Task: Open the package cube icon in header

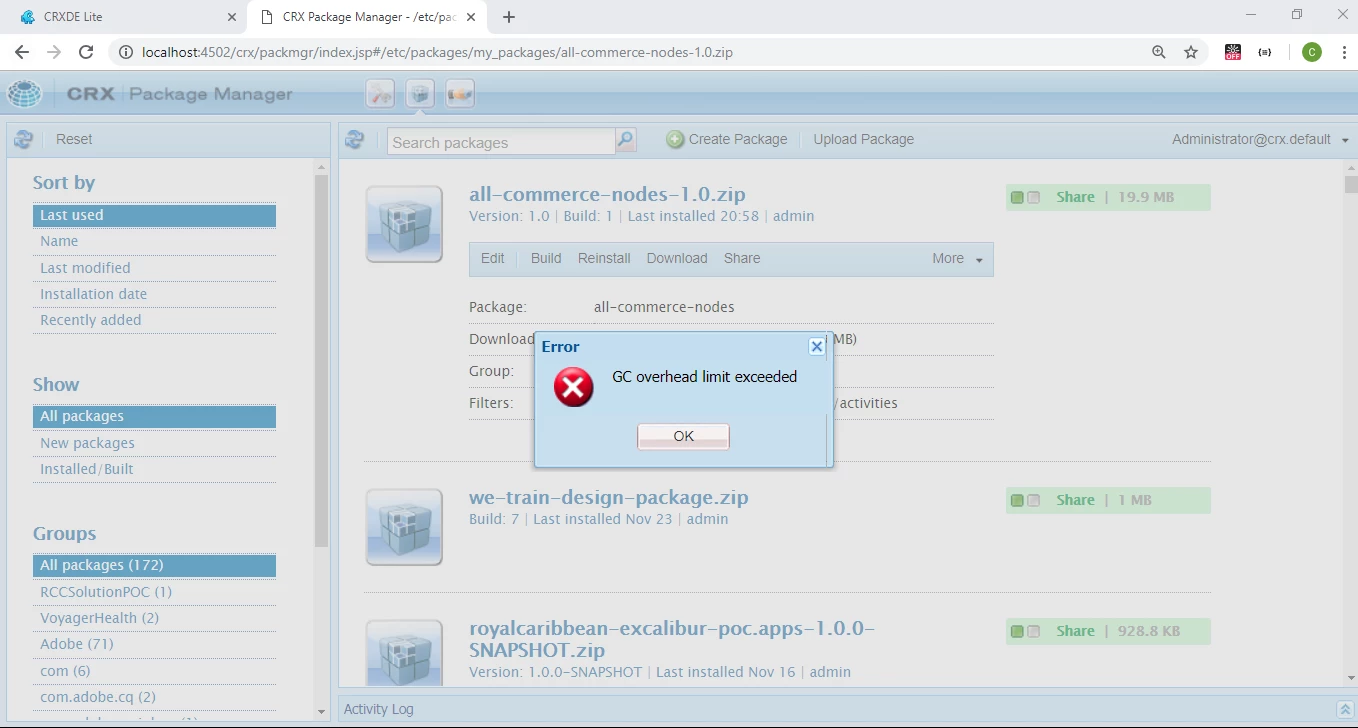Action: pyautogui.click(x=420, y=94)
